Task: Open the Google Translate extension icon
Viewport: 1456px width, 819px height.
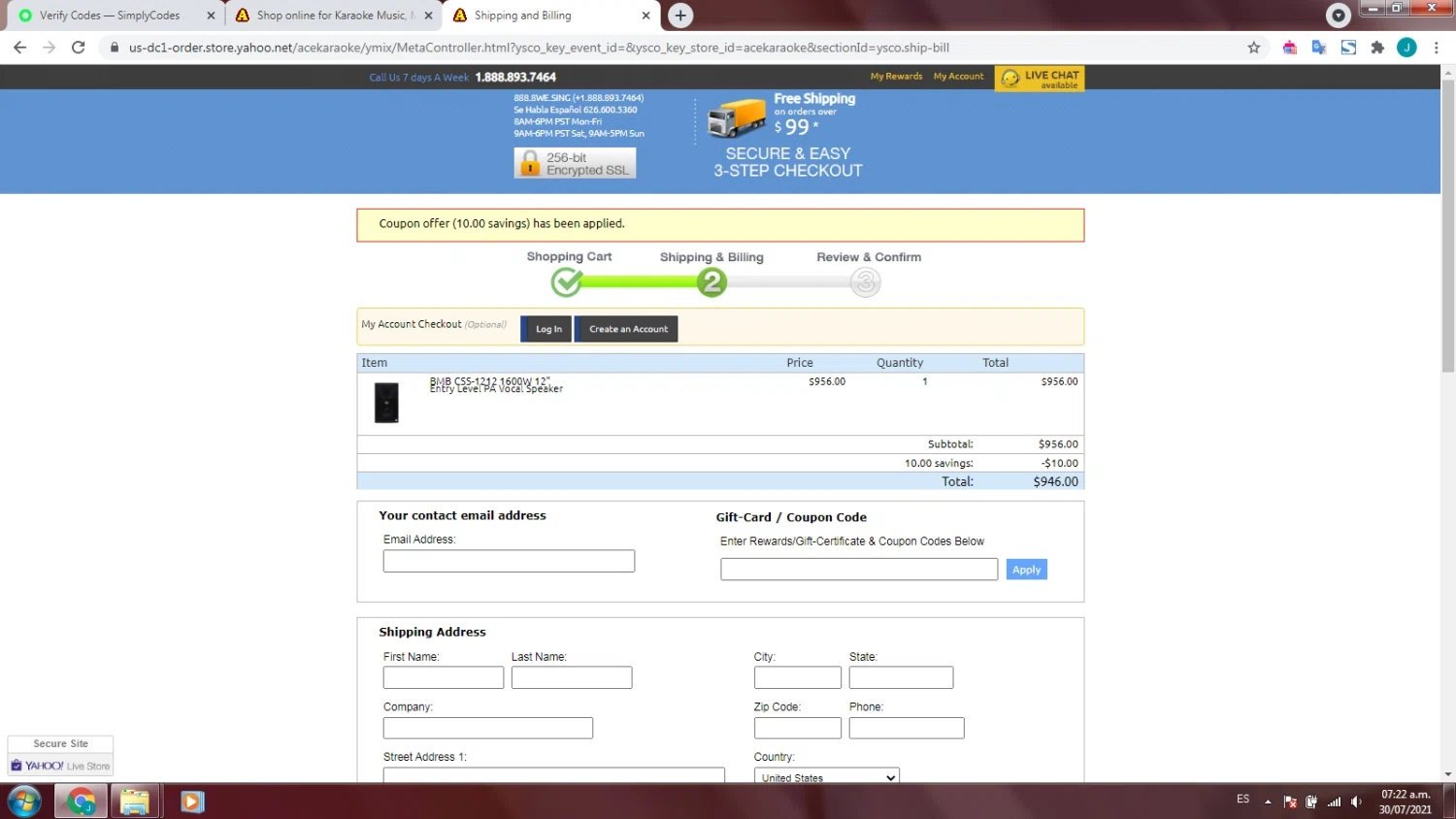Action: (1319, 48)
